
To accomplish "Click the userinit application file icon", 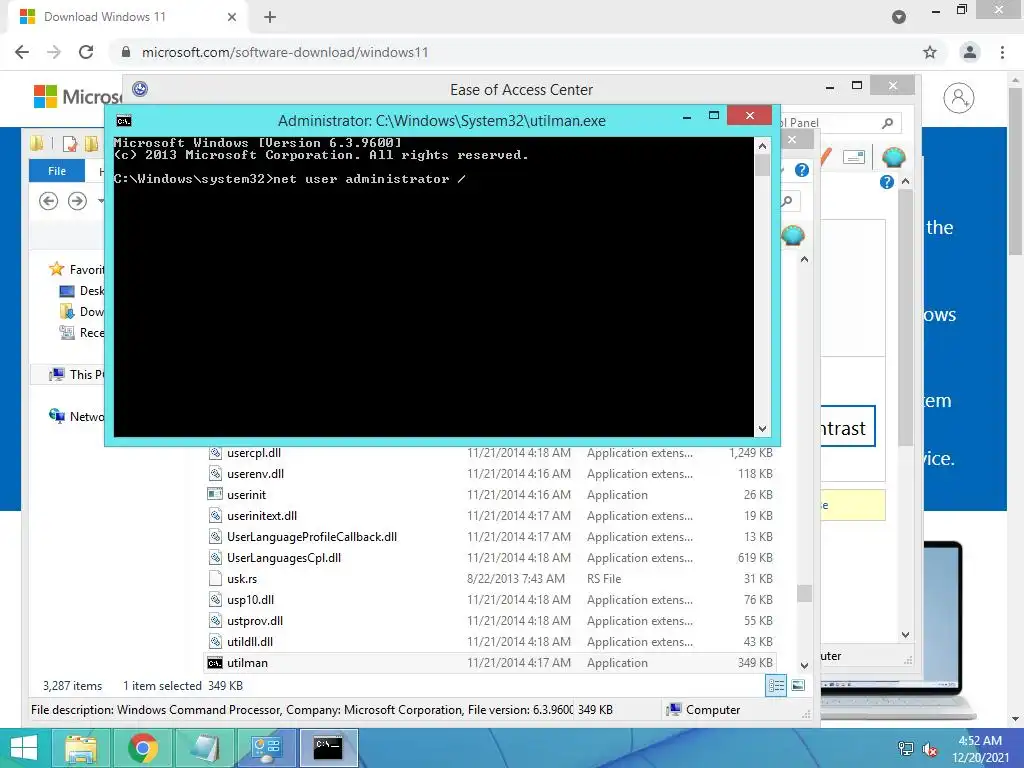I will 215,494.
